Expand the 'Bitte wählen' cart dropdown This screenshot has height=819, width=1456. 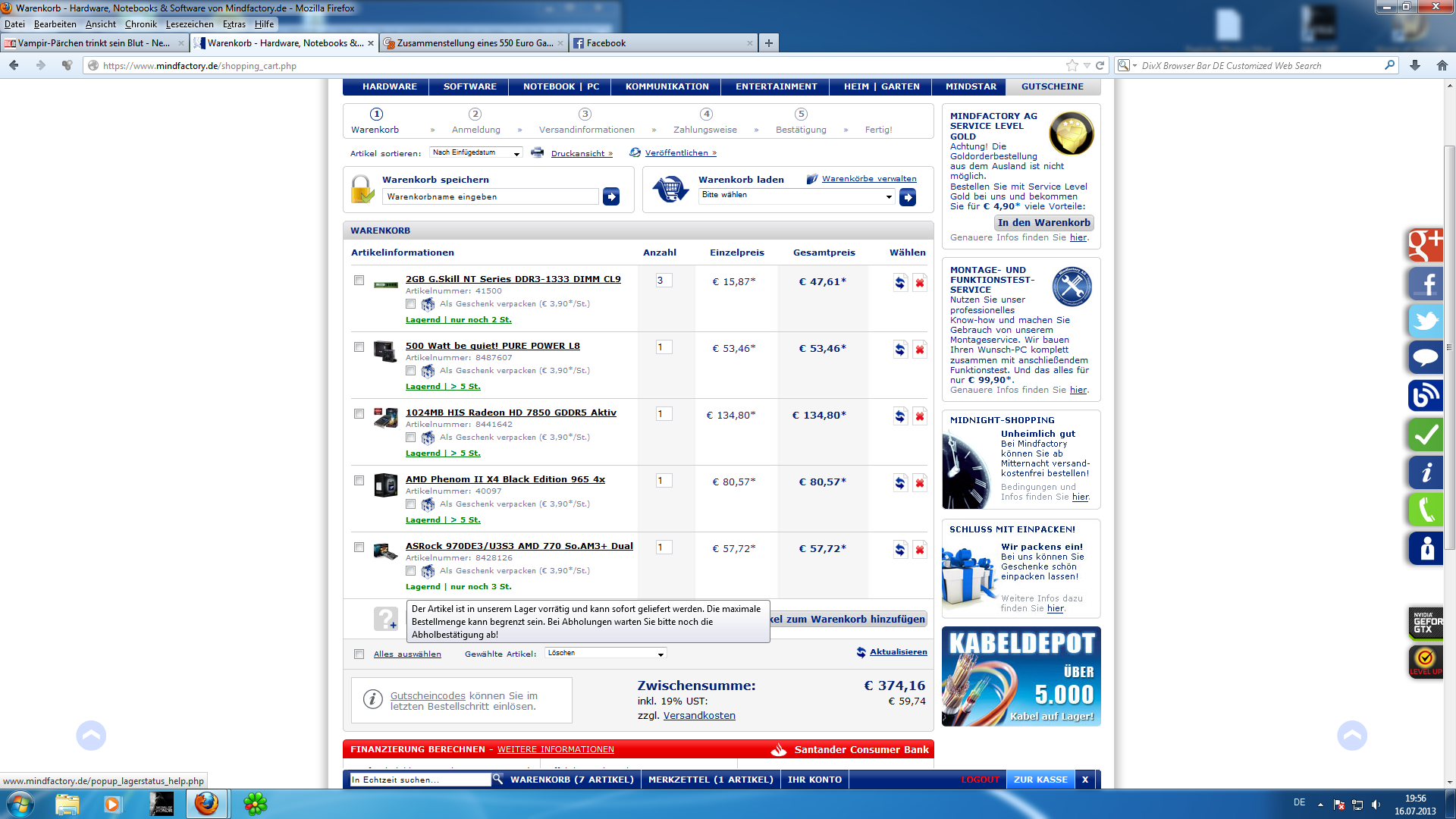tap(796, 196)
